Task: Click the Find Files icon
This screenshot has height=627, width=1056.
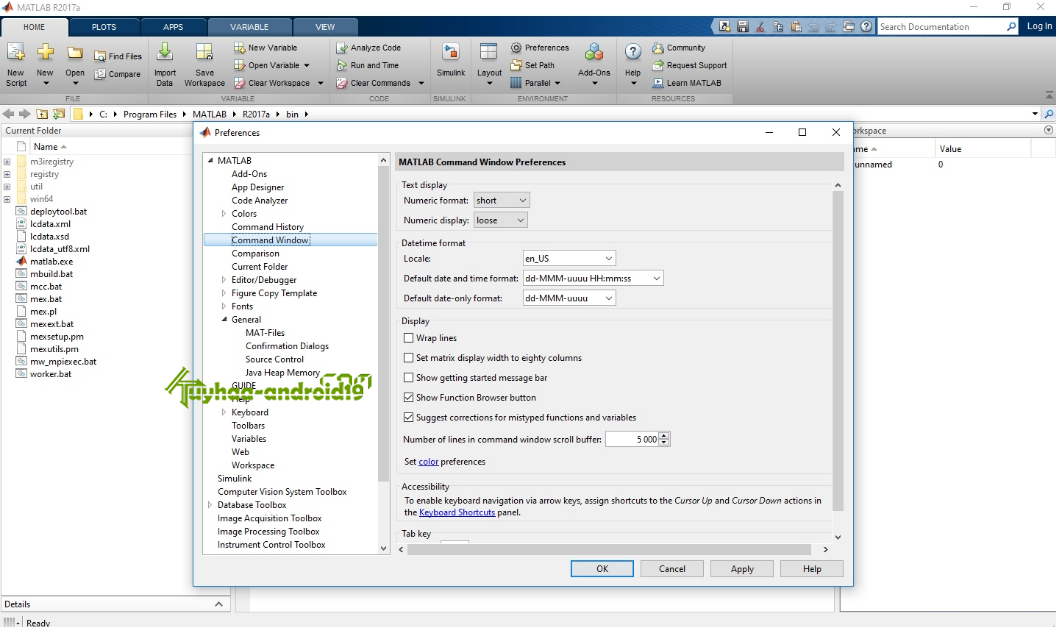Action: 100,57
